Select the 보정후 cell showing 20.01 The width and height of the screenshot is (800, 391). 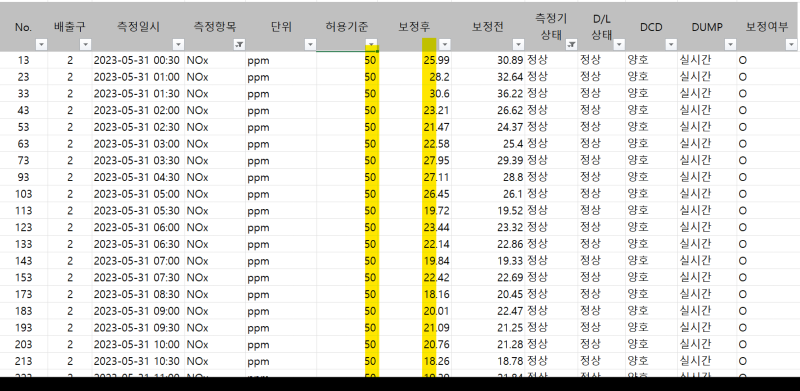point(414,311)
